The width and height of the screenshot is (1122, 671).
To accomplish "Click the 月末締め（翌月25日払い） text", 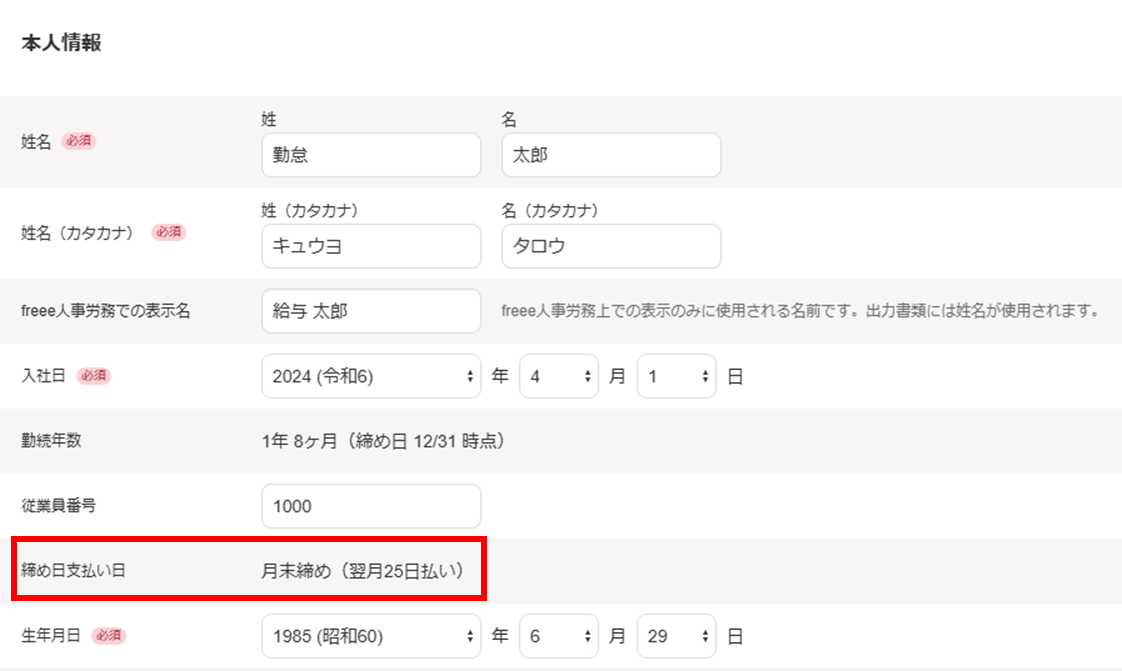I will click(x=365, y=571).
